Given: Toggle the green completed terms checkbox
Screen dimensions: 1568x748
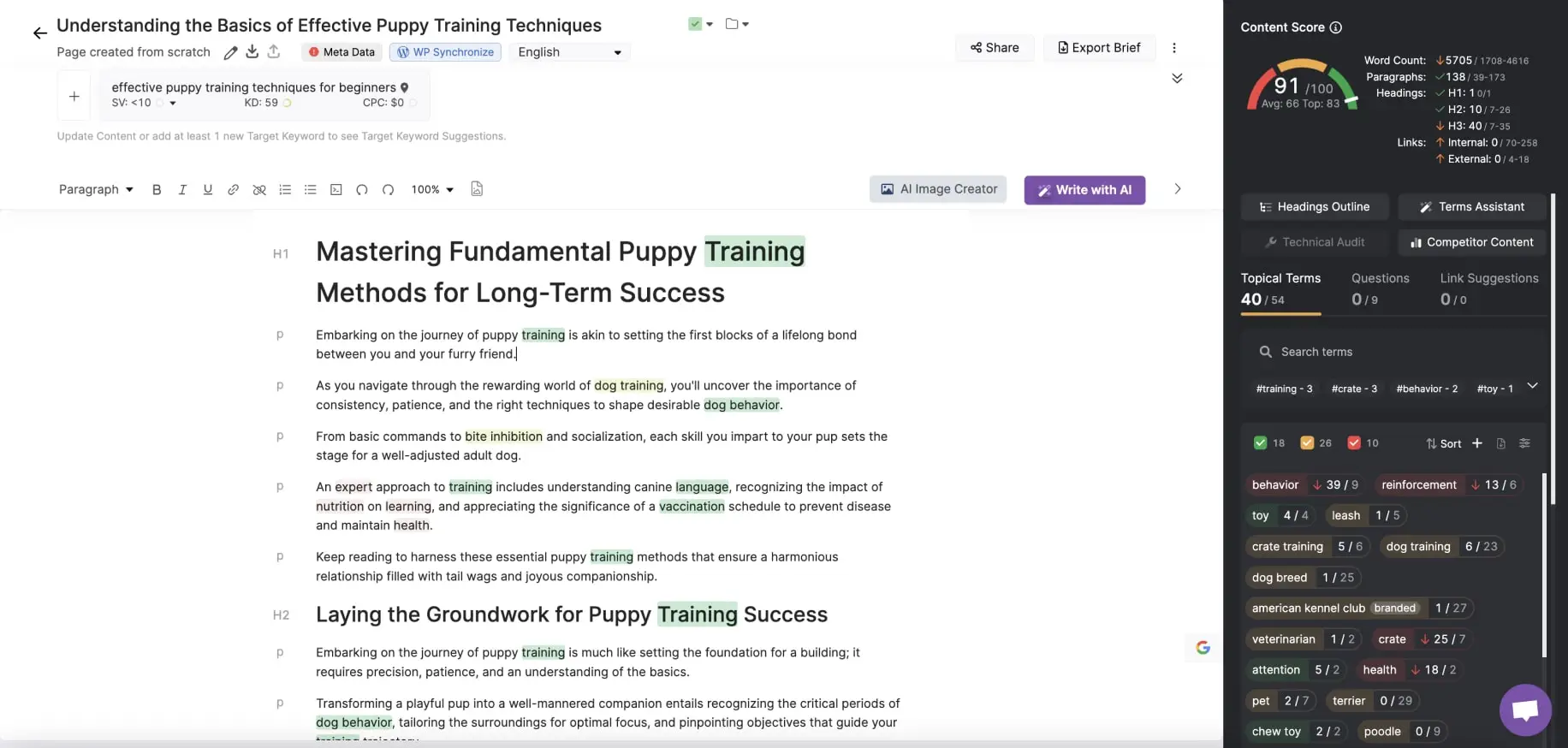Looking at the screenshot, I should tap(1260, 443).
